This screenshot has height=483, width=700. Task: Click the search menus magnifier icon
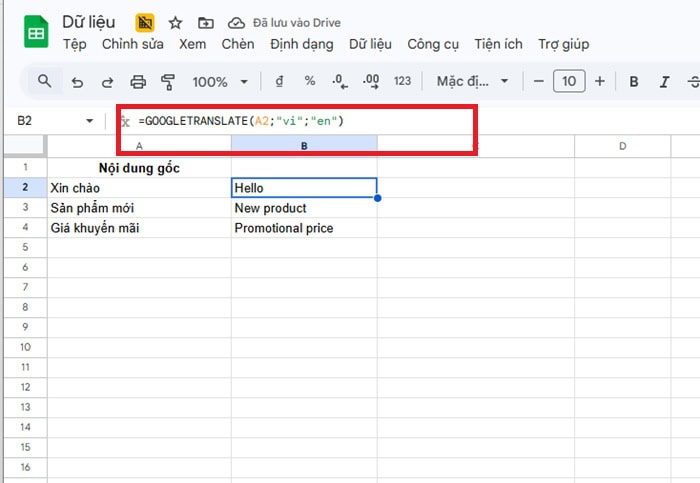[x=44, y=82]
